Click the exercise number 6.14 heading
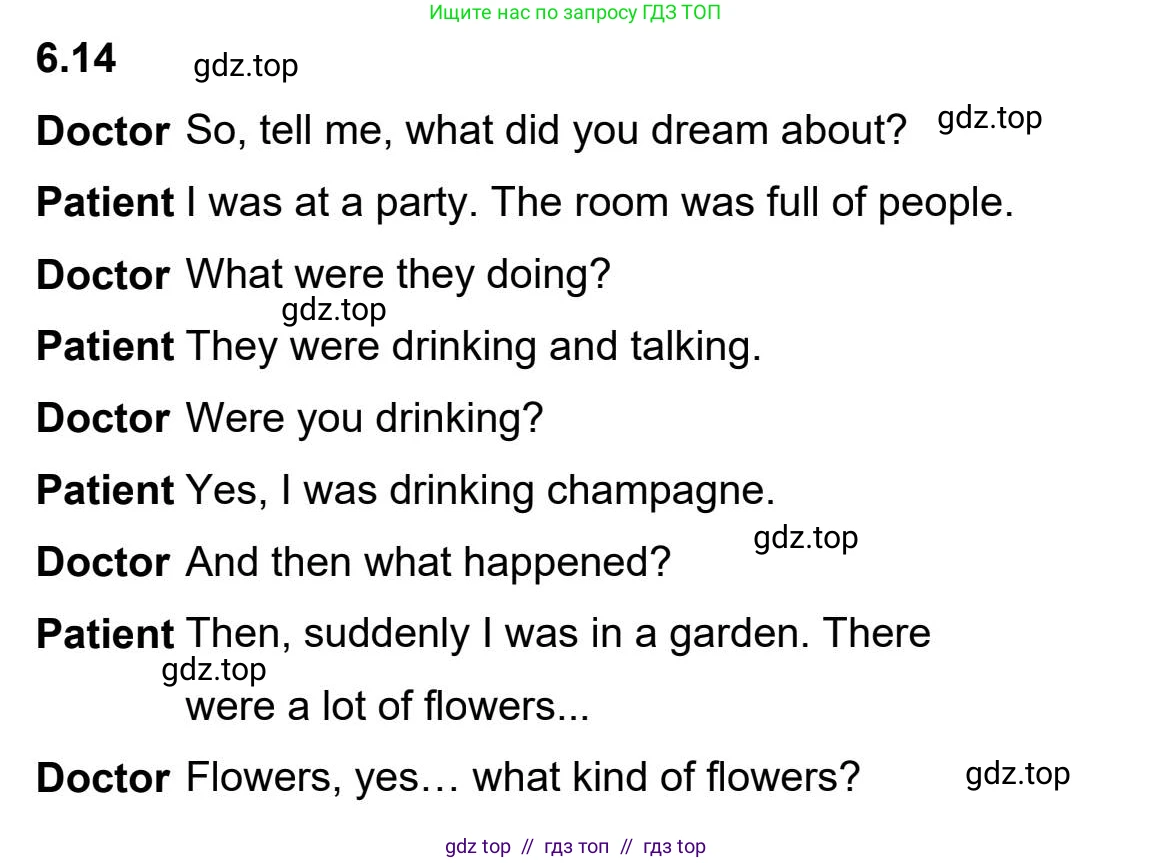This screenshot has width=1152, height=863. (x=76, y=59)
